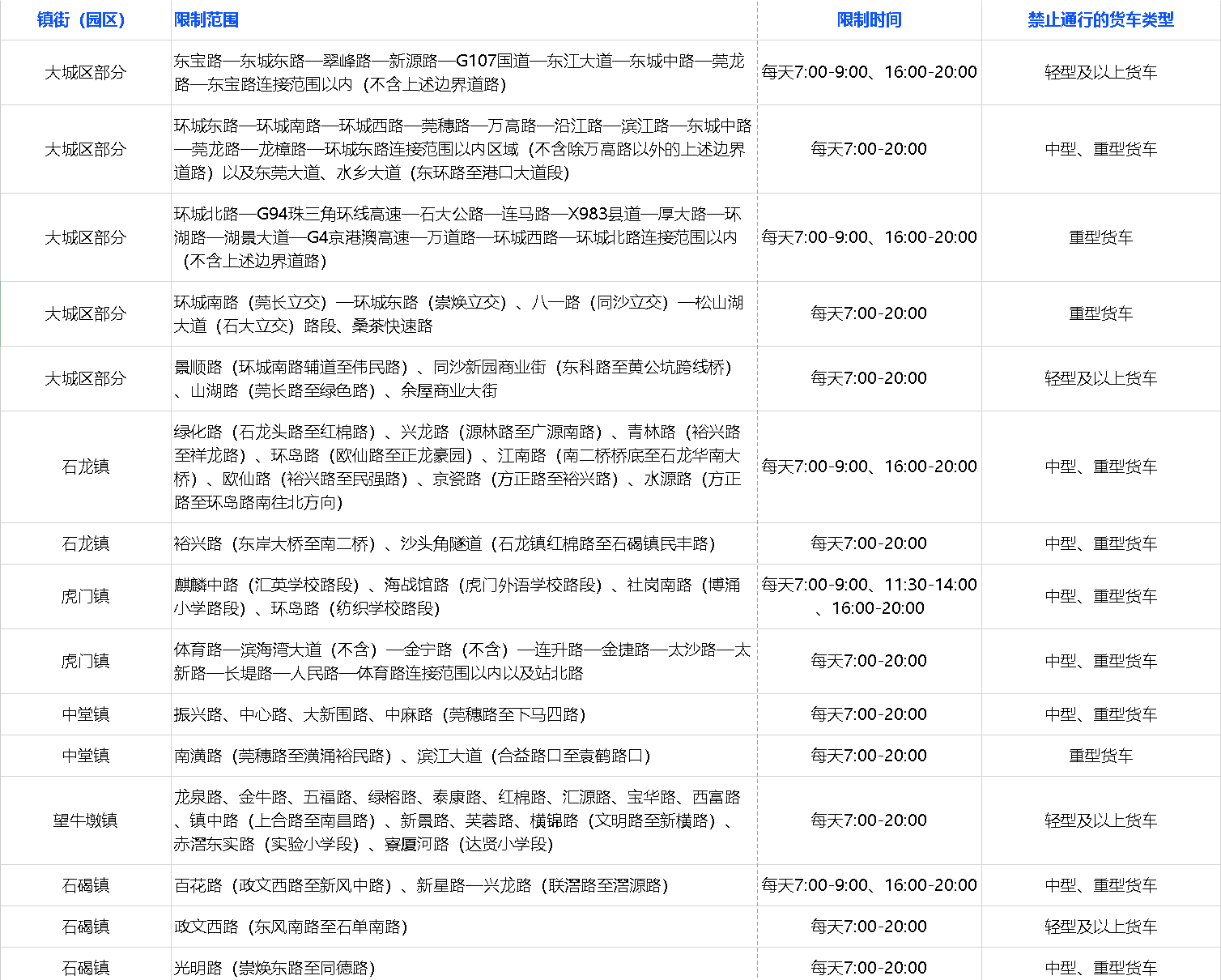Screen dimensions: 1221x980
Task: Select the 限制时间 column header
Action: 869,20
